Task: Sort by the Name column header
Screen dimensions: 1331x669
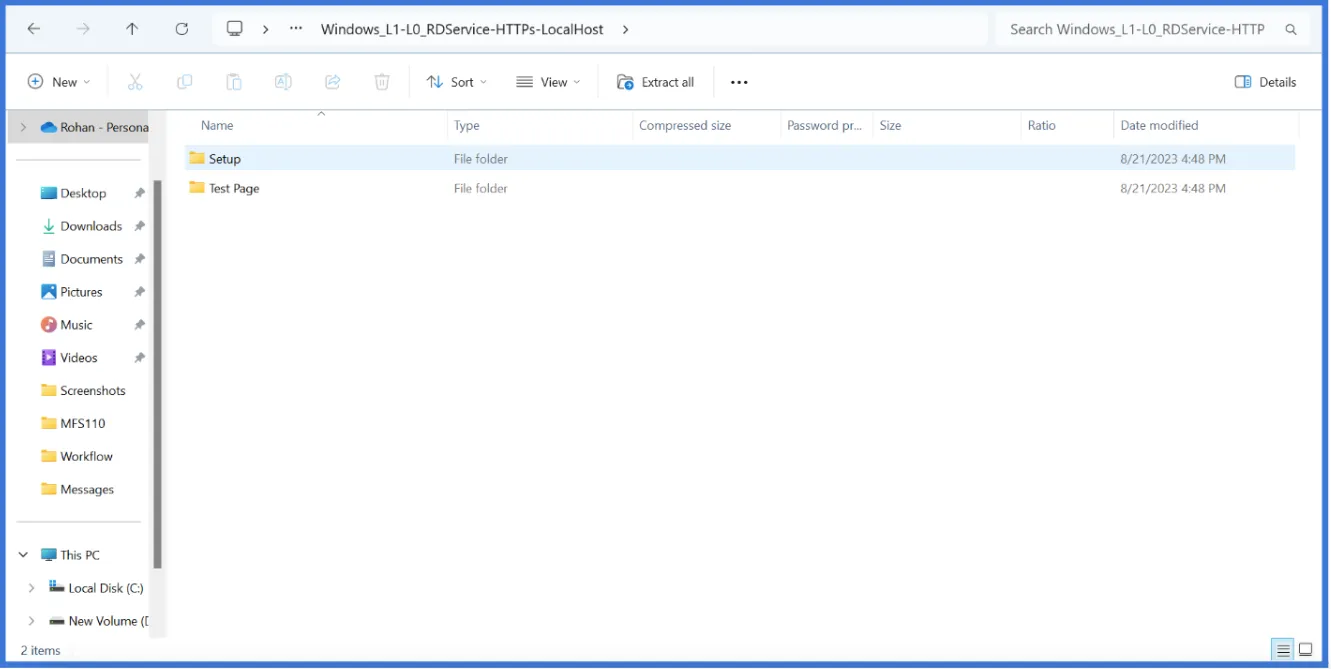Action: point(217,125)
